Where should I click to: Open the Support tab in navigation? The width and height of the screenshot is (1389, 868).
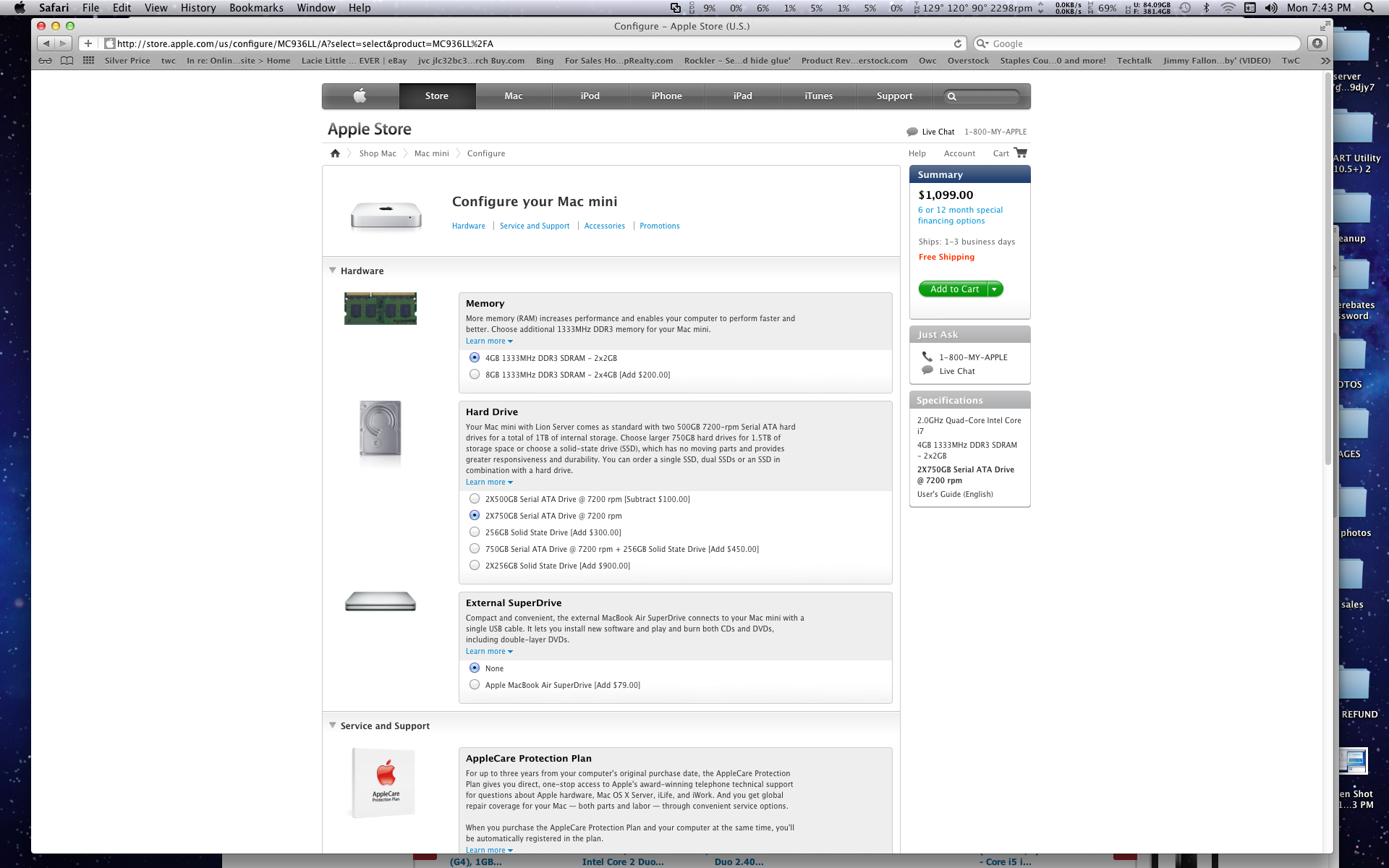895,95
